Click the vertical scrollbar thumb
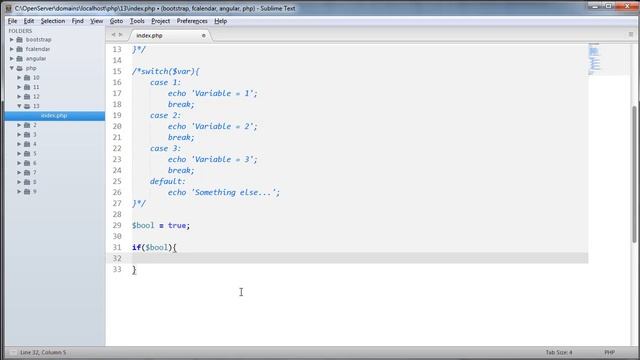The image size is (640, 360). point(634,174)
